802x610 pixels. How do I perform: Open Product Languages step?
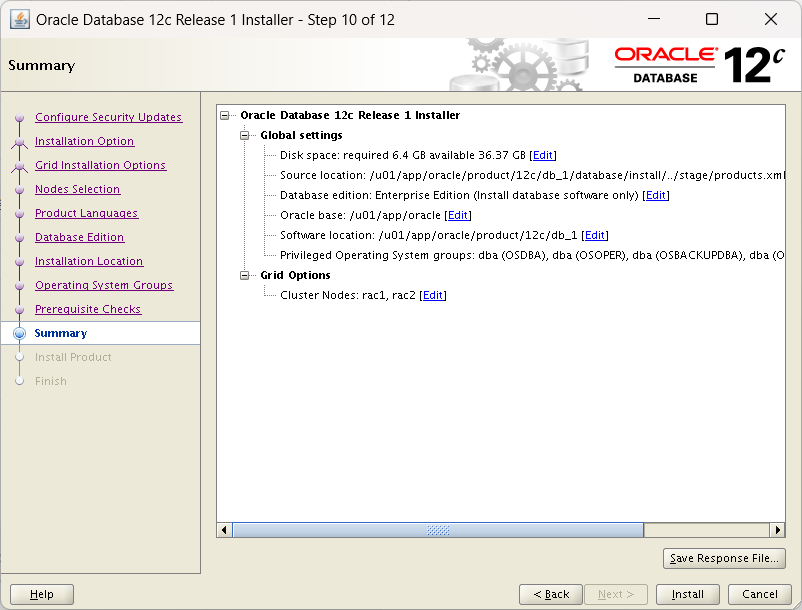(x=86, y=213)
